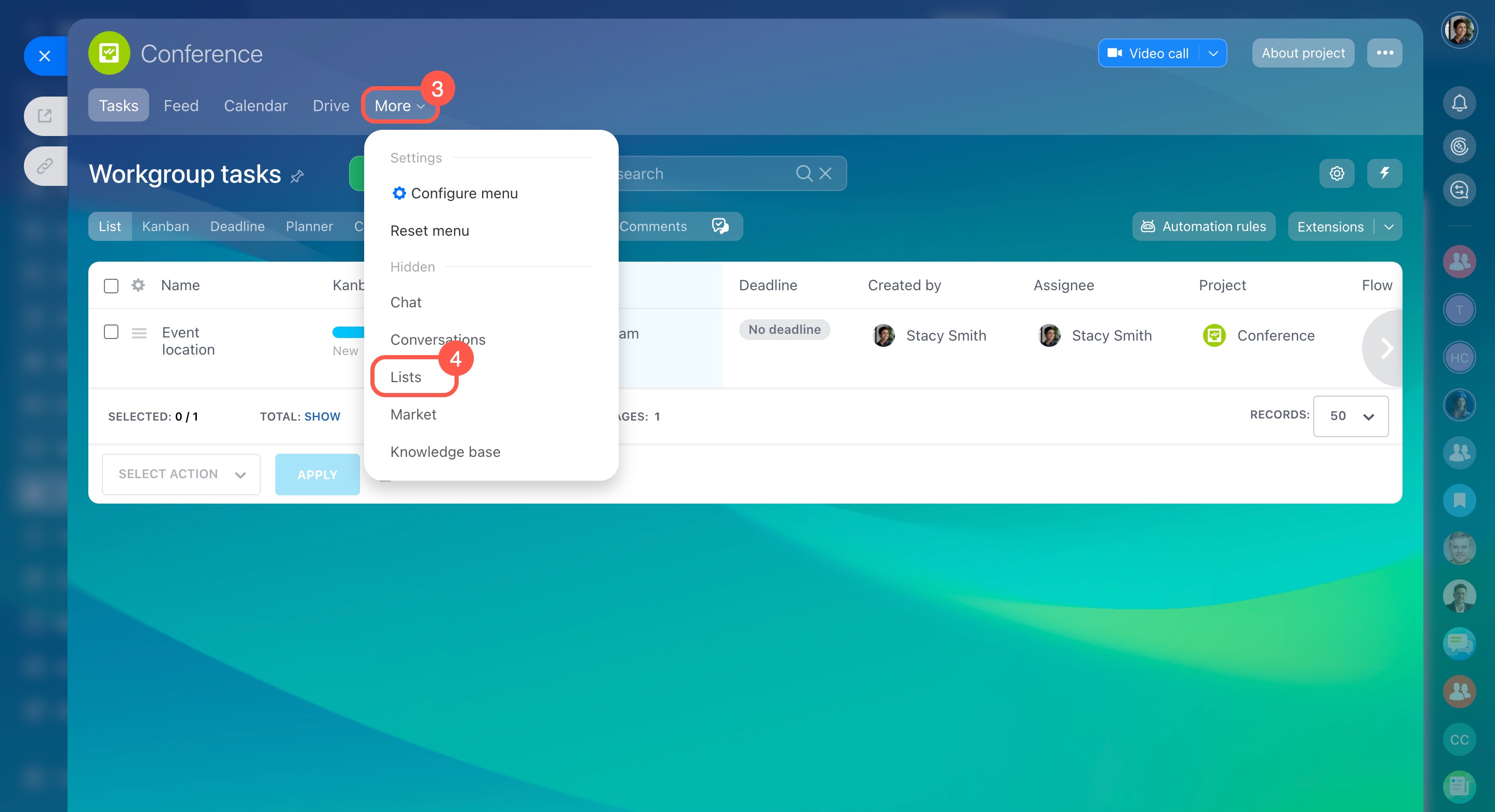This screenshot has height=812, width=1495.
Task: Select Market in the More menu
Action: [x=413, y=415]
